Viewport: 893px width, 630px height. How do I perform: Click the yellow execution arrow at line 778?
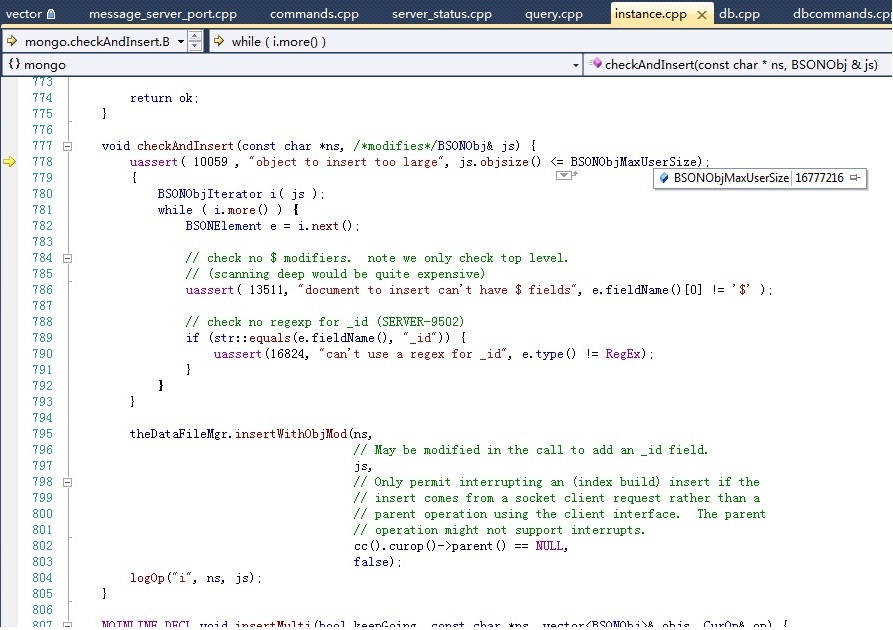coord(9,162)
